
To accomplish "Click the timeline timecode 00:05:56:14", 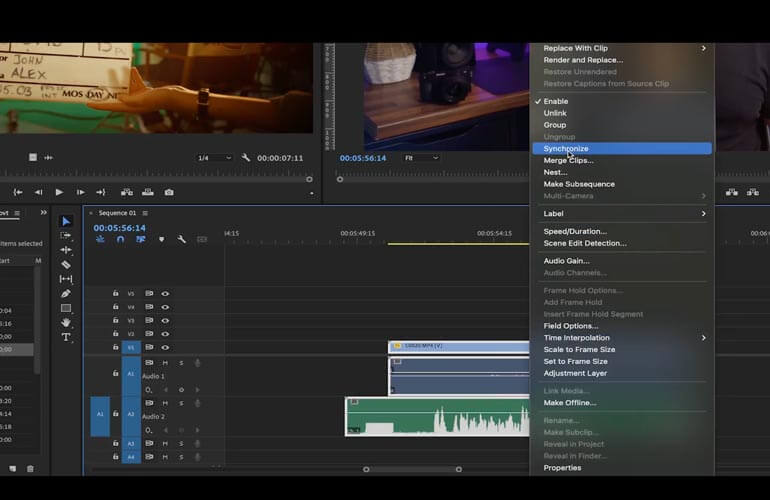I will (x=119, y=228).
